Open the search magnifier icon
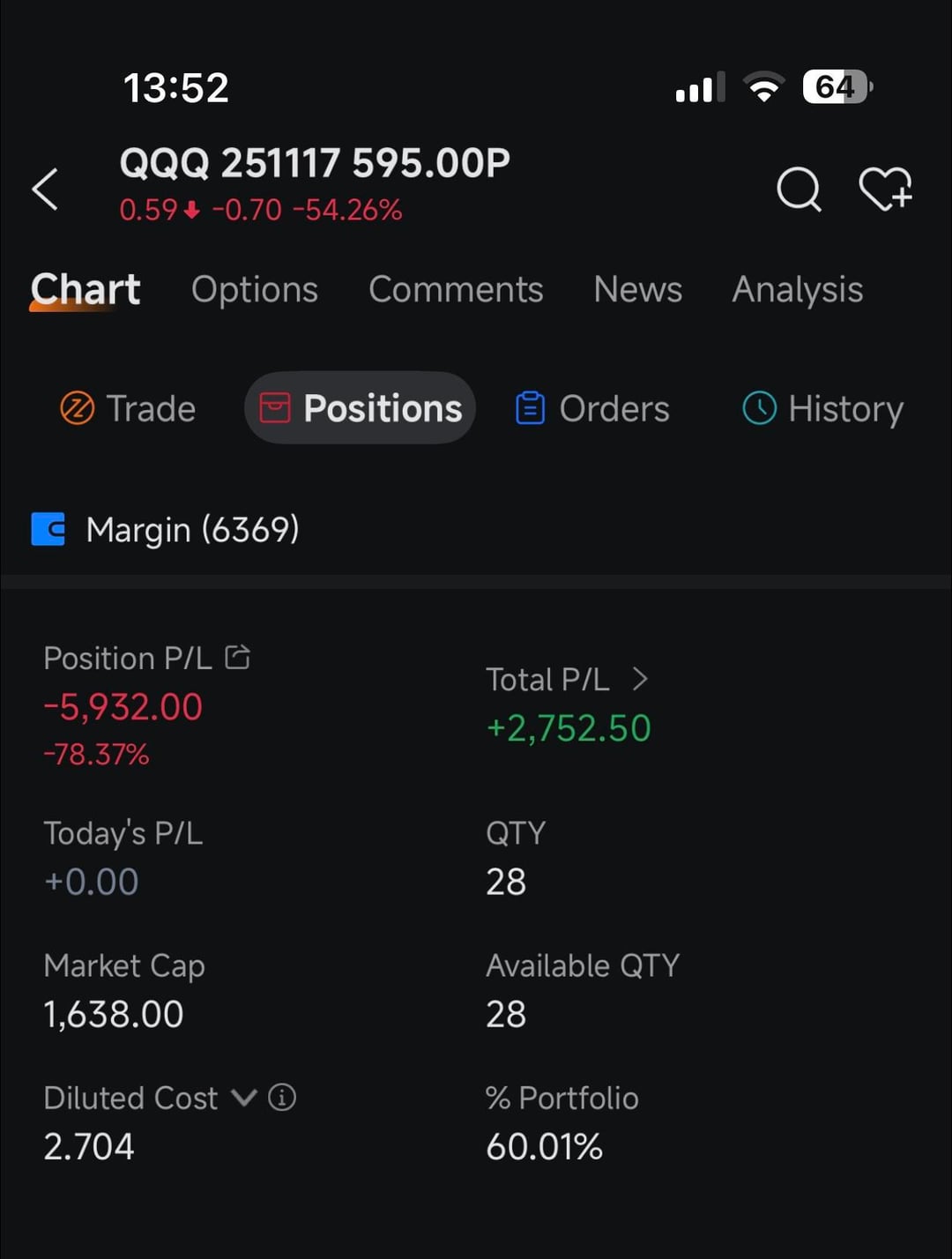This screenshot has height=1259, width=952. coord(799,189)
